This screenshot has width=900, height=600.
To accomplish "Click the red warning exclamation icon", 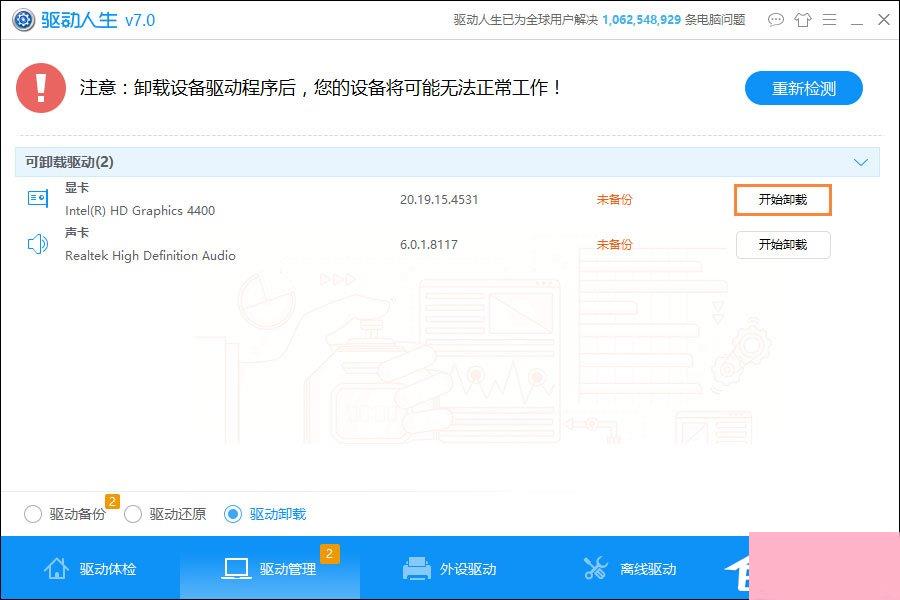I will pos(41,88).
